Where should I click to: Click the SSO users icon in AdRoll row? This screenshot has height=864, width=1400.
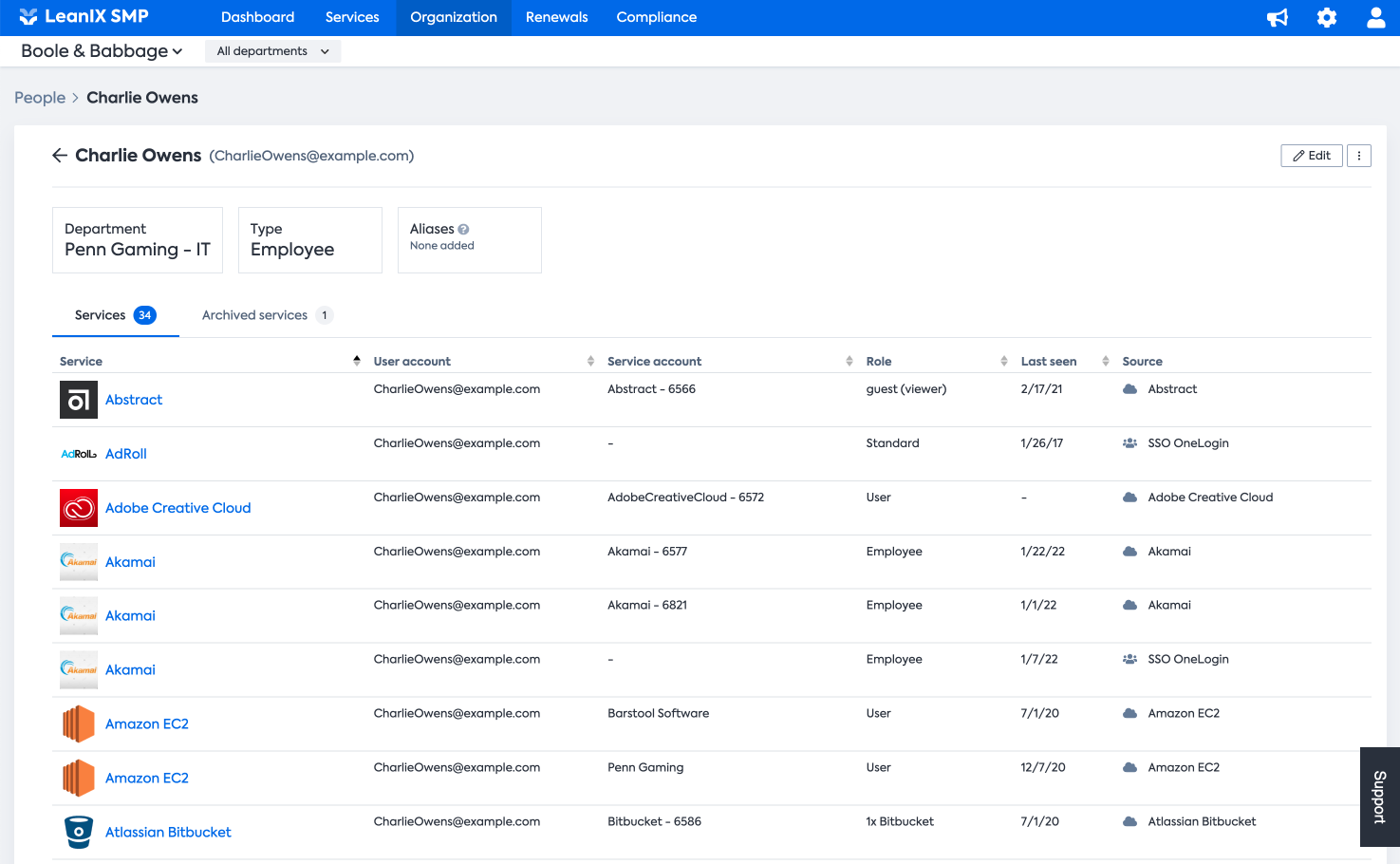pos(1129,443)
